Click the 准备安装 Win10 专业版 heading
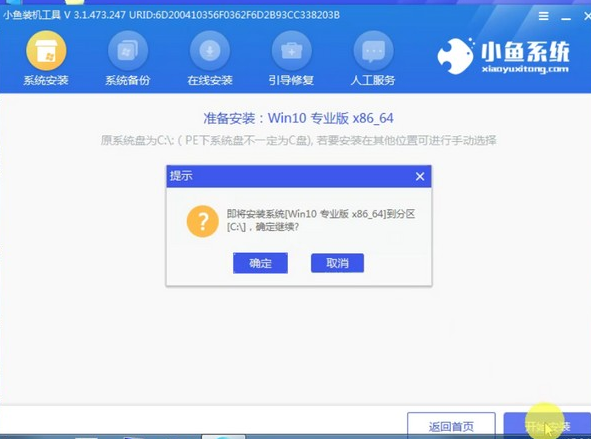Viewport: 591px width, 439px height. (298, 118)
